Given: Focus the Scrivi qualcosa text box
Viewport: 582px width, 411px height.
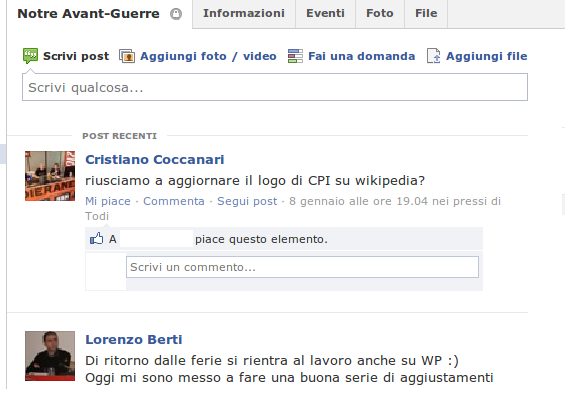Looking at the screenshot, I should click(x=275, y=87).
